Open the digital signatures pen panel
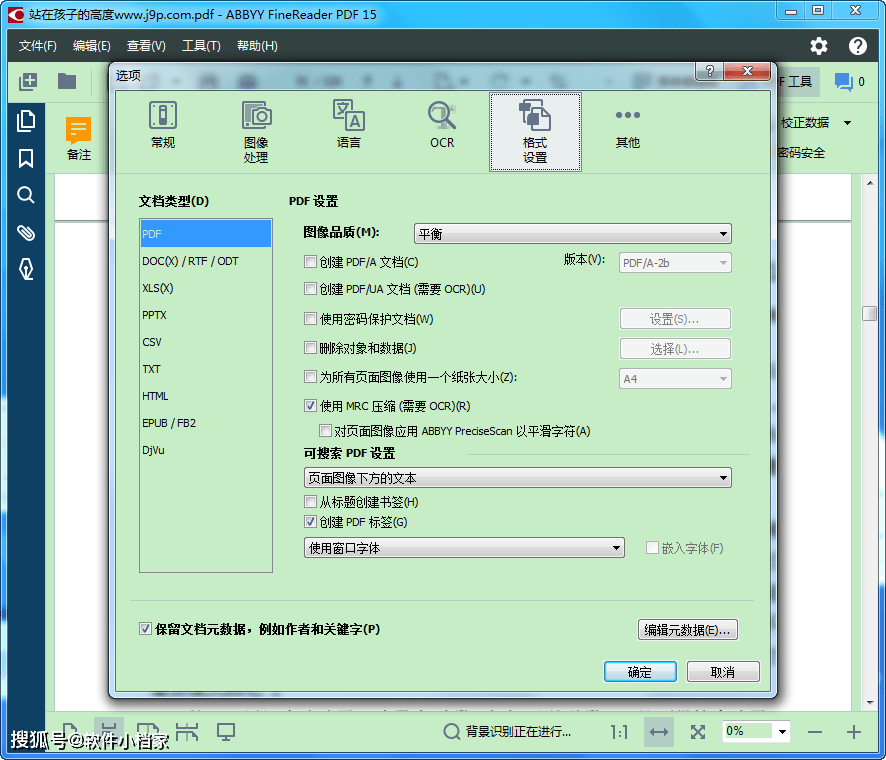The image size is (886, 760). (26, 270)
